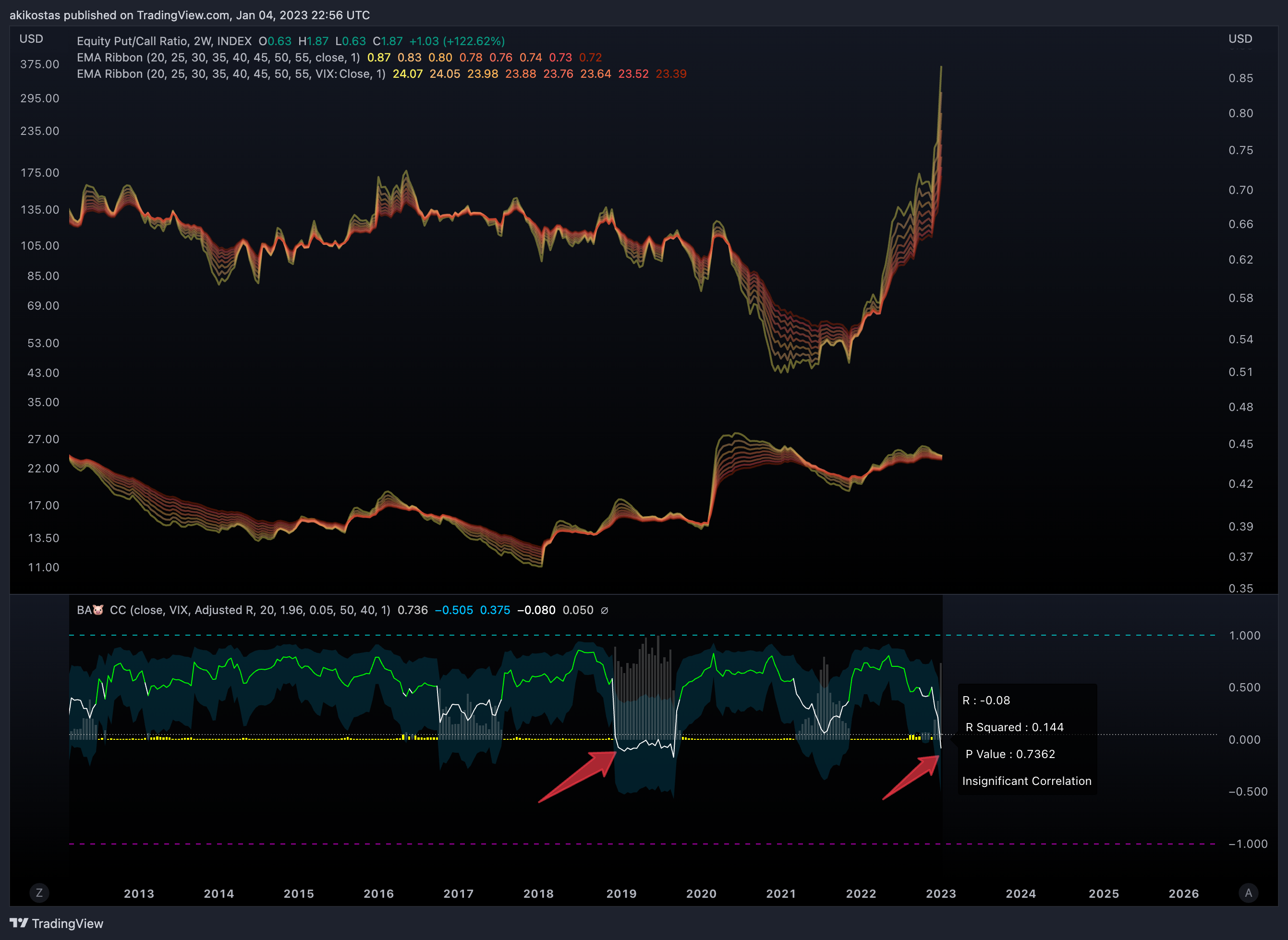Viewport: 1288px width, 940px height.
Task: Click the R : -0.08 readout
Action: click(x=986, y=700)
